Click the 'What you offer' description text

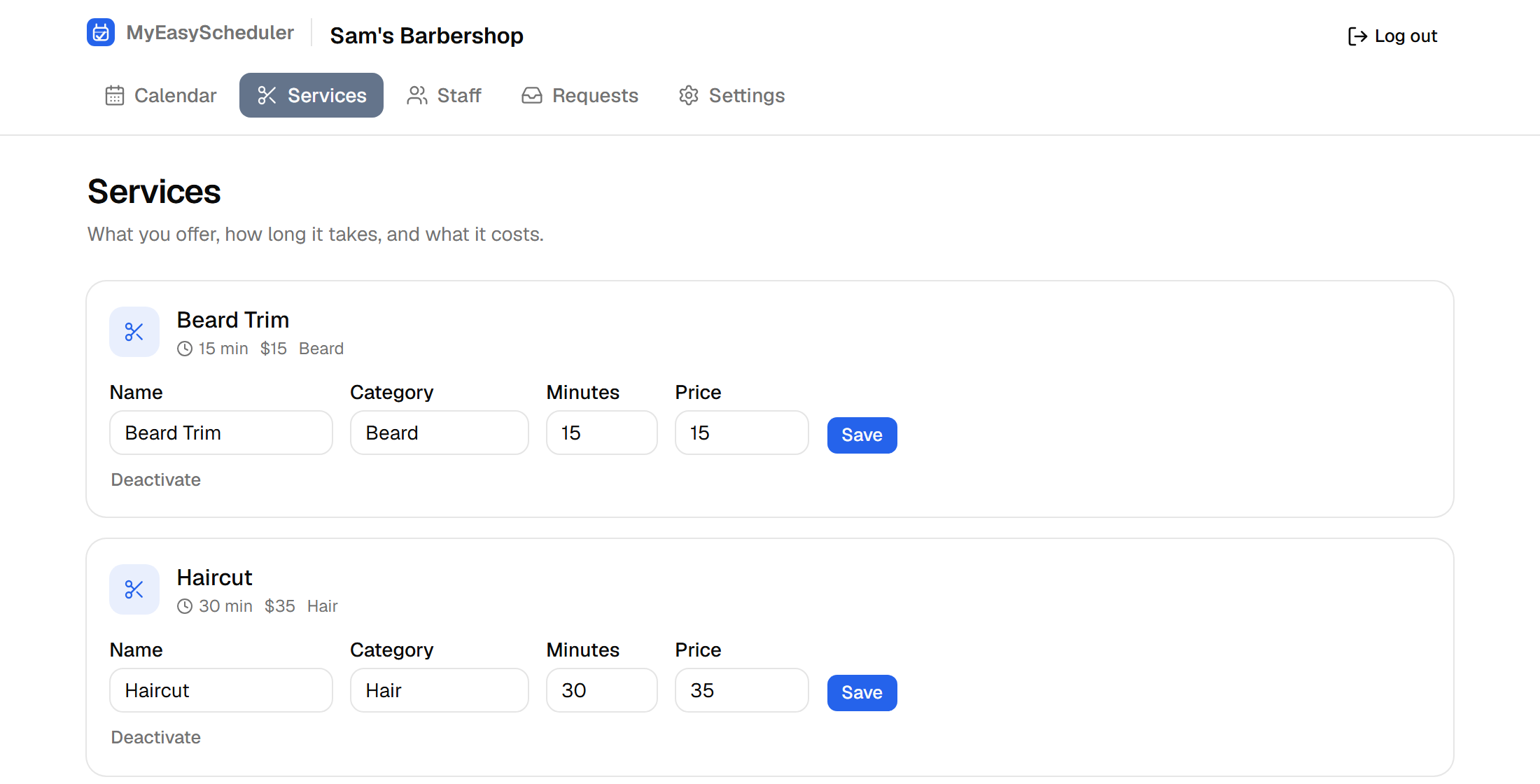tap(316, 234)
